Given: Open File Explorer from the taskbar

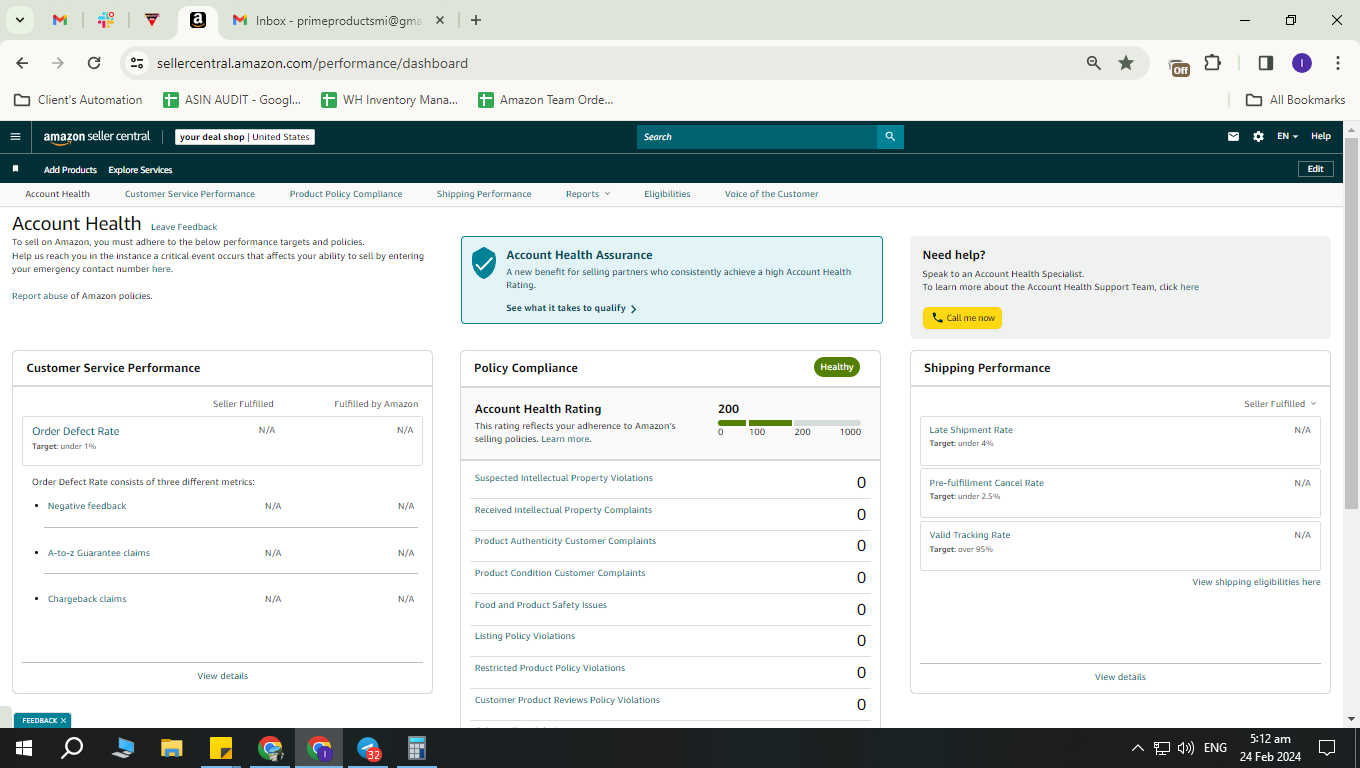Looking at the screenshot, I should point(172,748).
